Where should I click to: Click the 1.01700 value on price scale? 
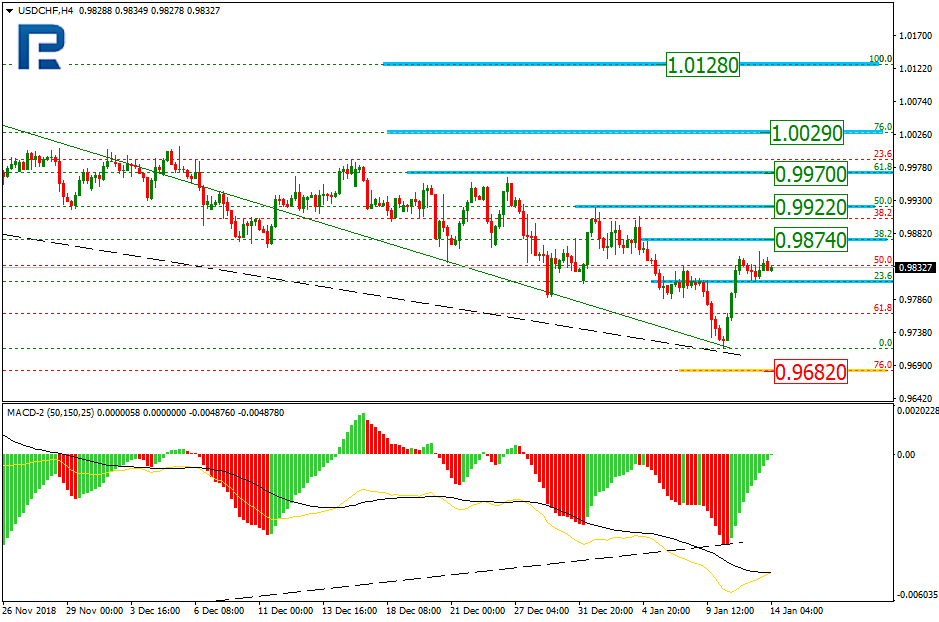coord(914,36)
